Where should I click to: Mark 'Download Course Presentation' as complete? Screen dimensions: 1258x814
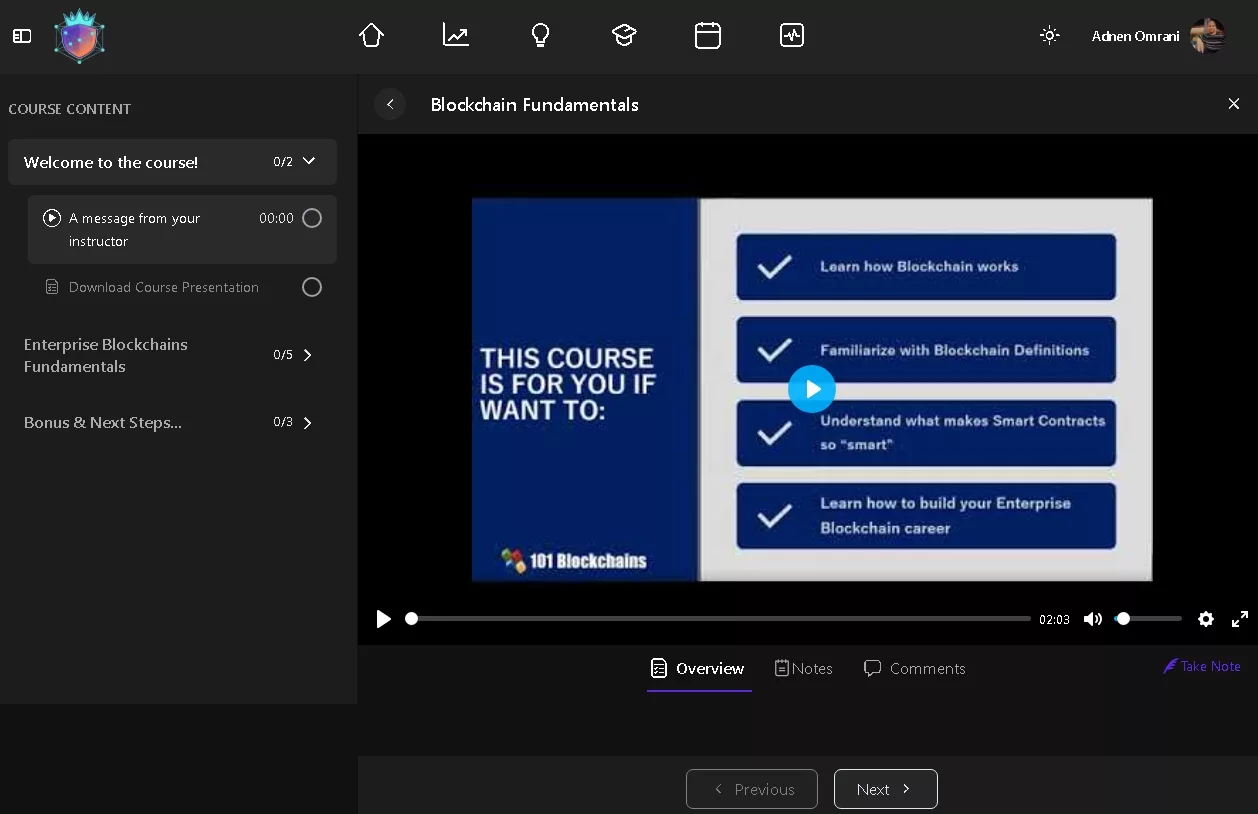[x=312, y=288]
